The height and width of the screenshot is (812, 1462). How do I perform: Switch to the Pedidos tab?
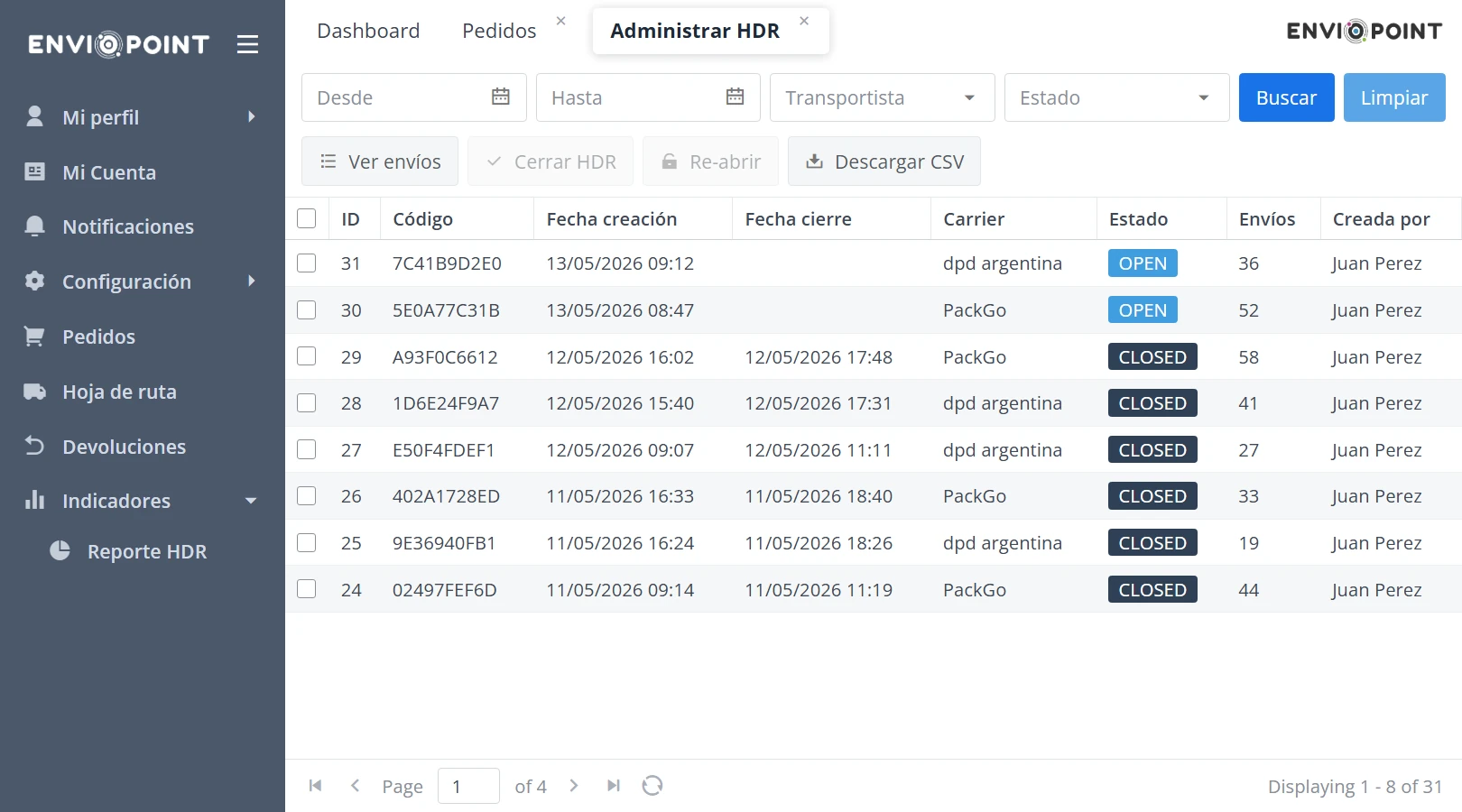tap(499, 31)
